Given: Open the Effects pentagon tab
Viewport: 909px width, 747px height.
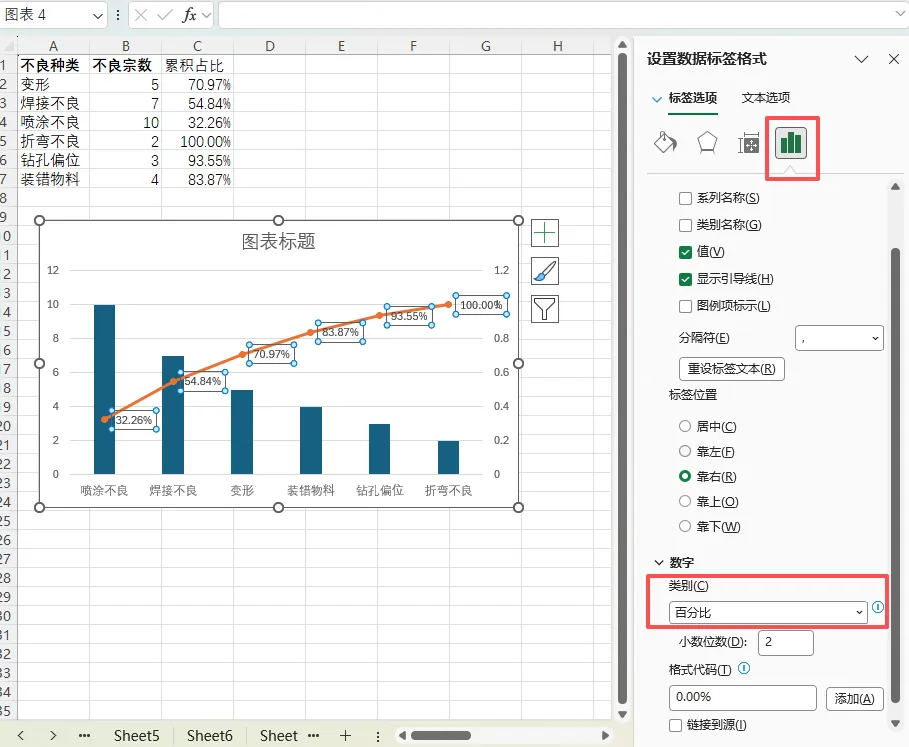Looking at the screenshot, I should coord(707,143).
